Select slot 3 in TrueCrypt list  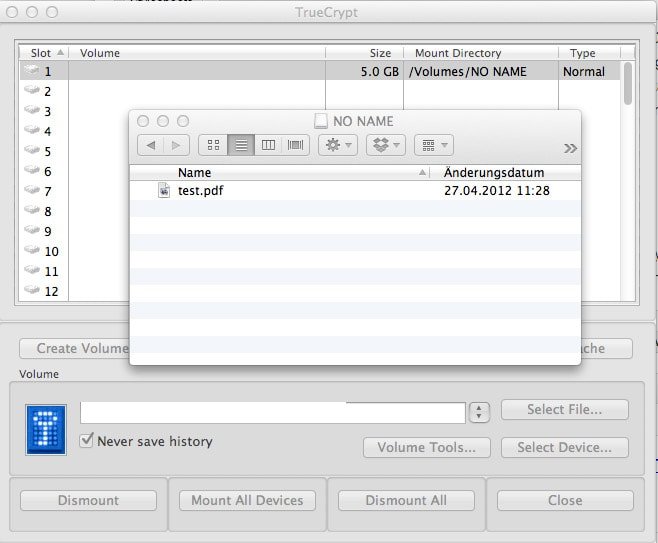pos(44,111)
